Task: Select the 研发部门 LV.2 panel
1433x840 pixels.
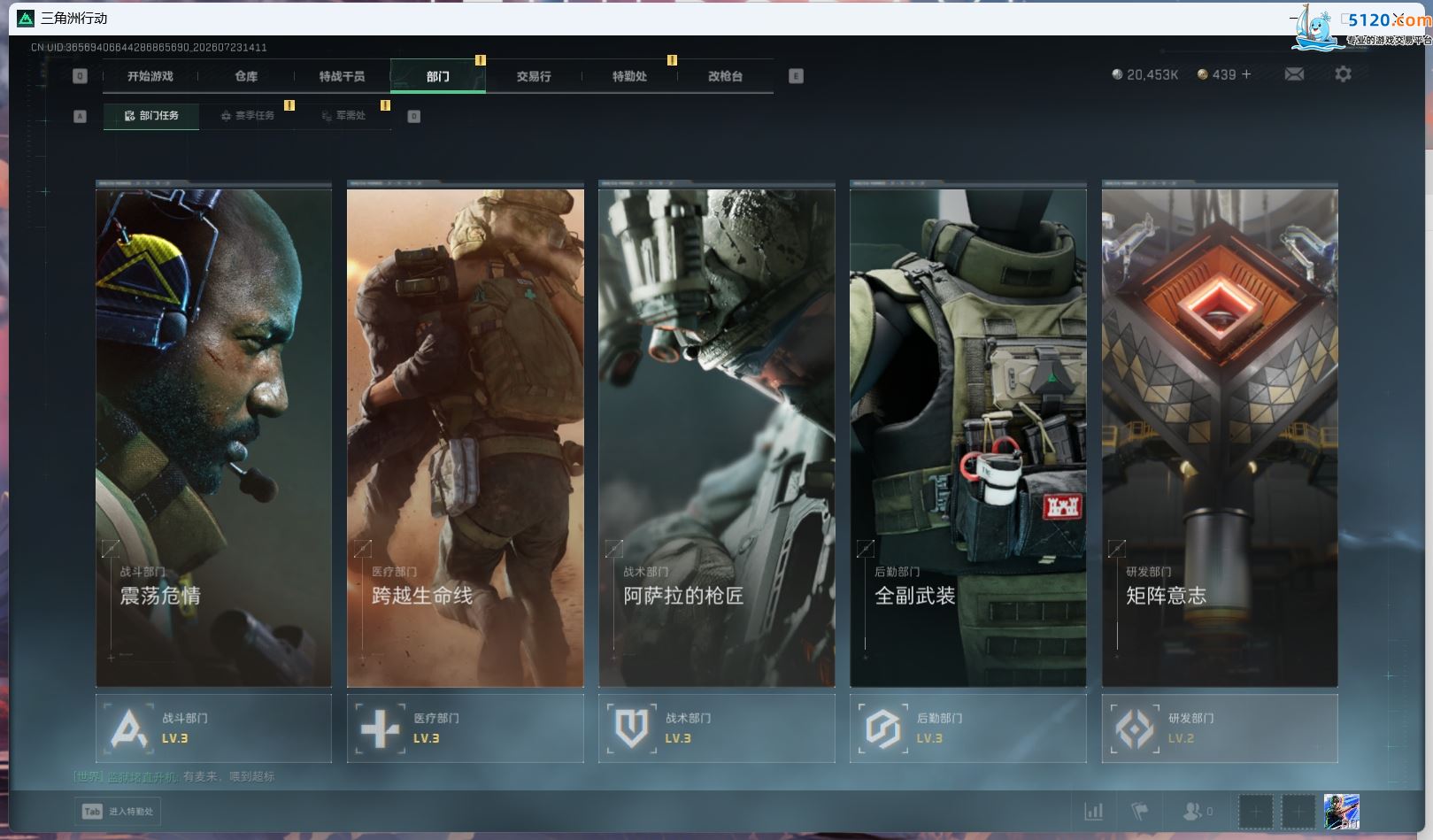Action: (x=1220, y=728)
